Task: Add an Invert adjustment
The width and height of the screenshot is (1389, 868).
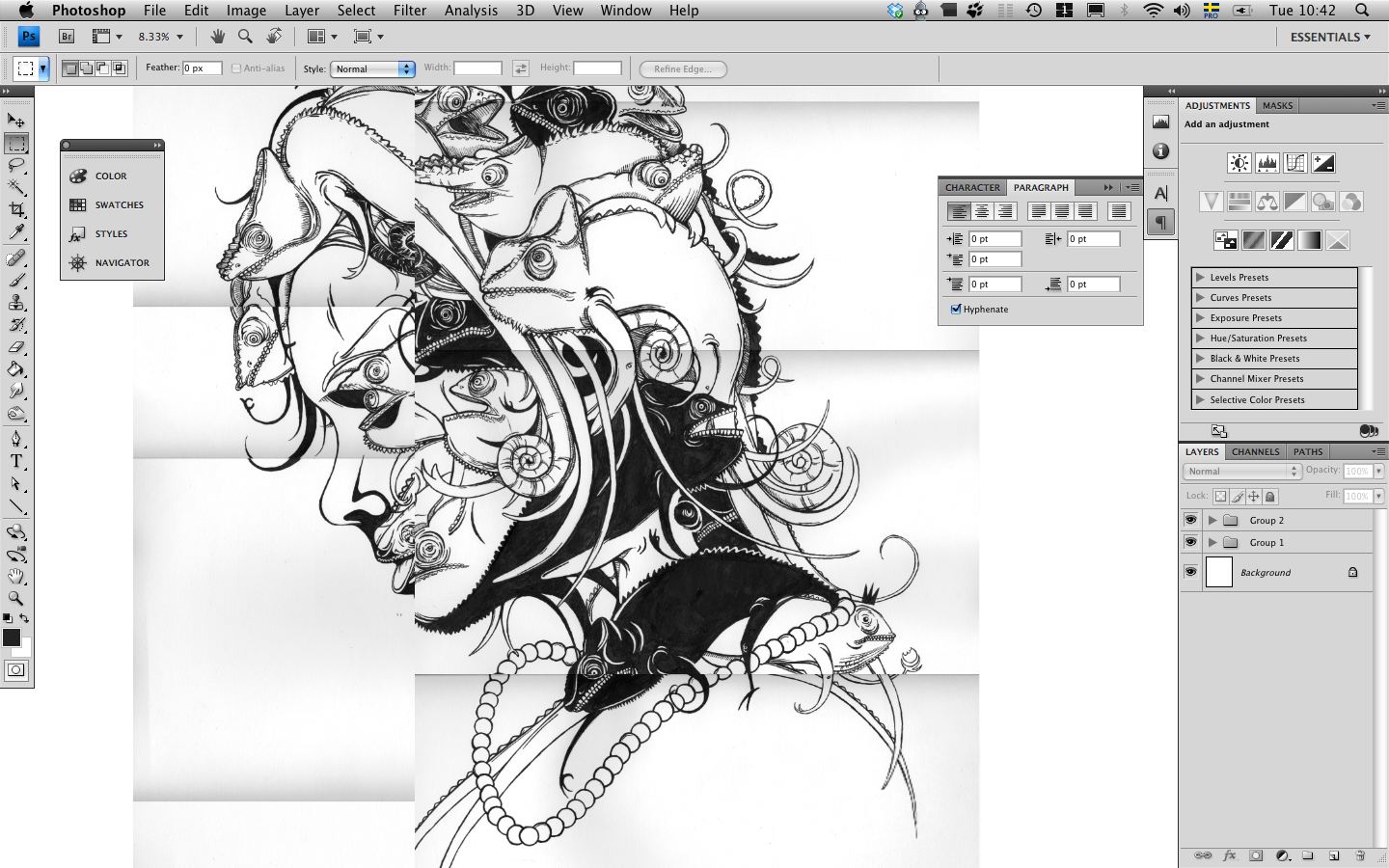Action: click(x=1225, y=240)
